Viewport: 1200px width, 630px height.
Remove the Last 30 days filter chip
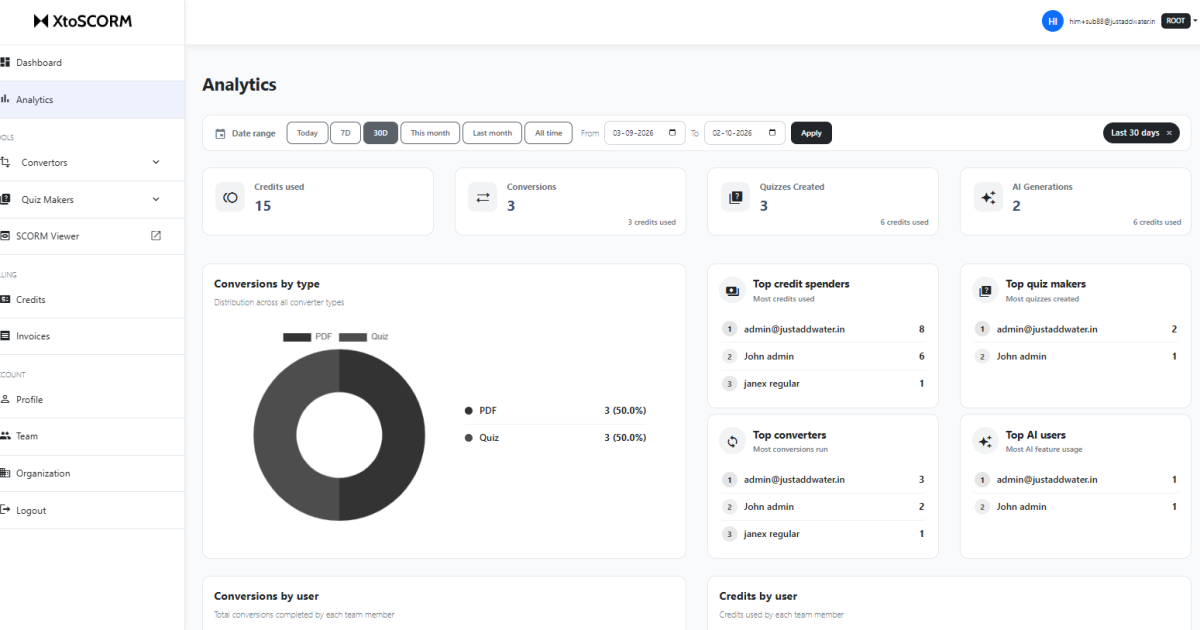pos(1169,133)
